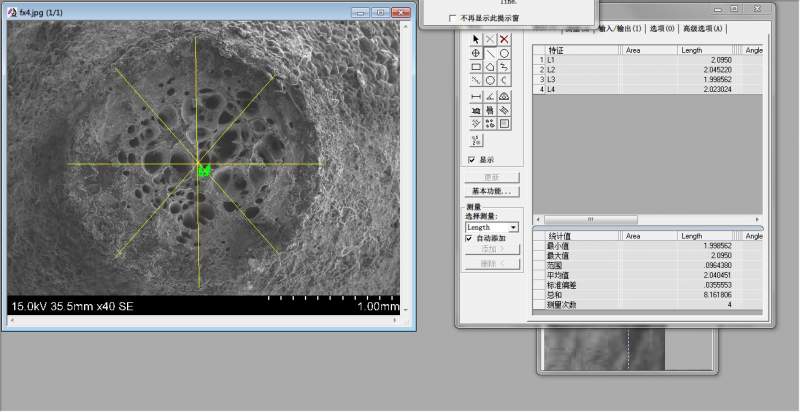
Task: Click the grayed-out X delete icon
Action: [490, 39]
